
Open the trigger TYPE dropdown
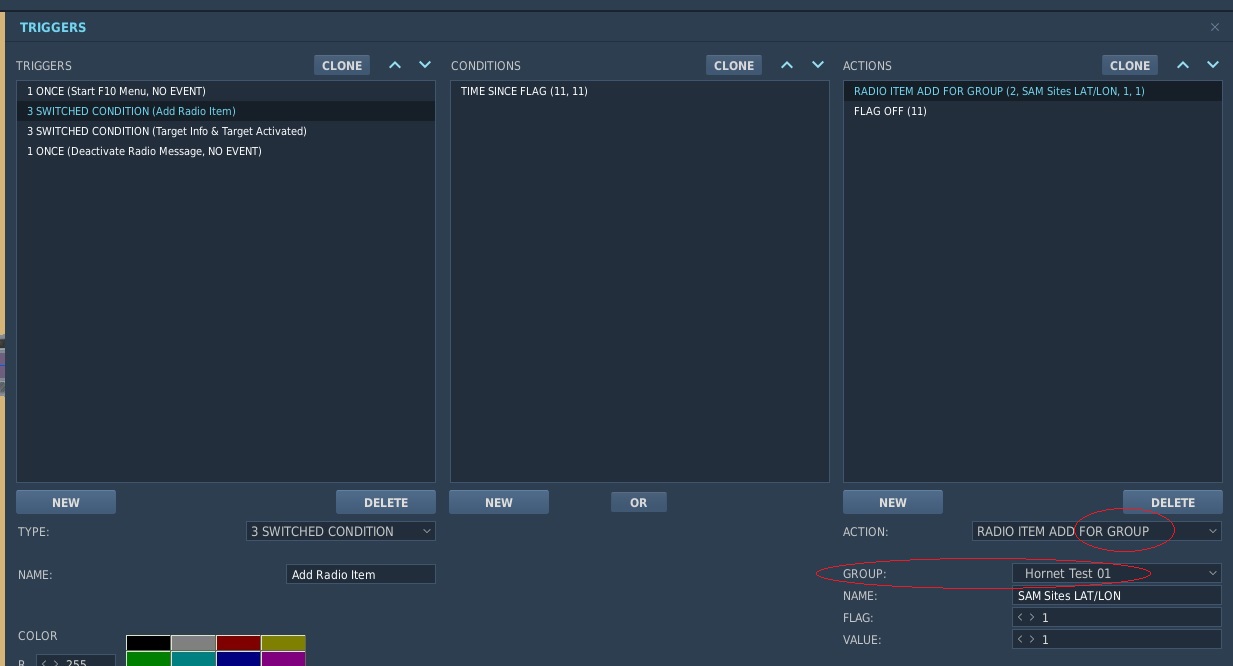pyautogui.click(x=341, y=531)
